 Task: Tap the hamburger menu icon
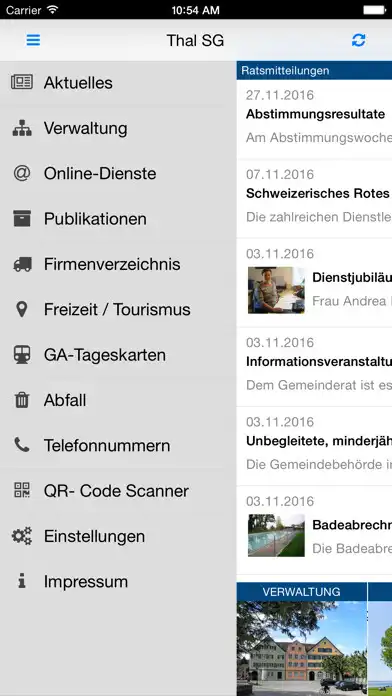[x=33, y=40]
